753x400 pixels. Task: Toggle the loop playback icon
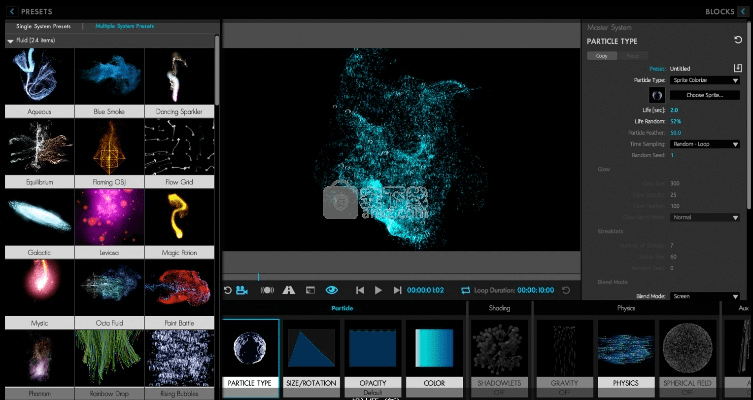pyautogui.click(x=465, y=290)
